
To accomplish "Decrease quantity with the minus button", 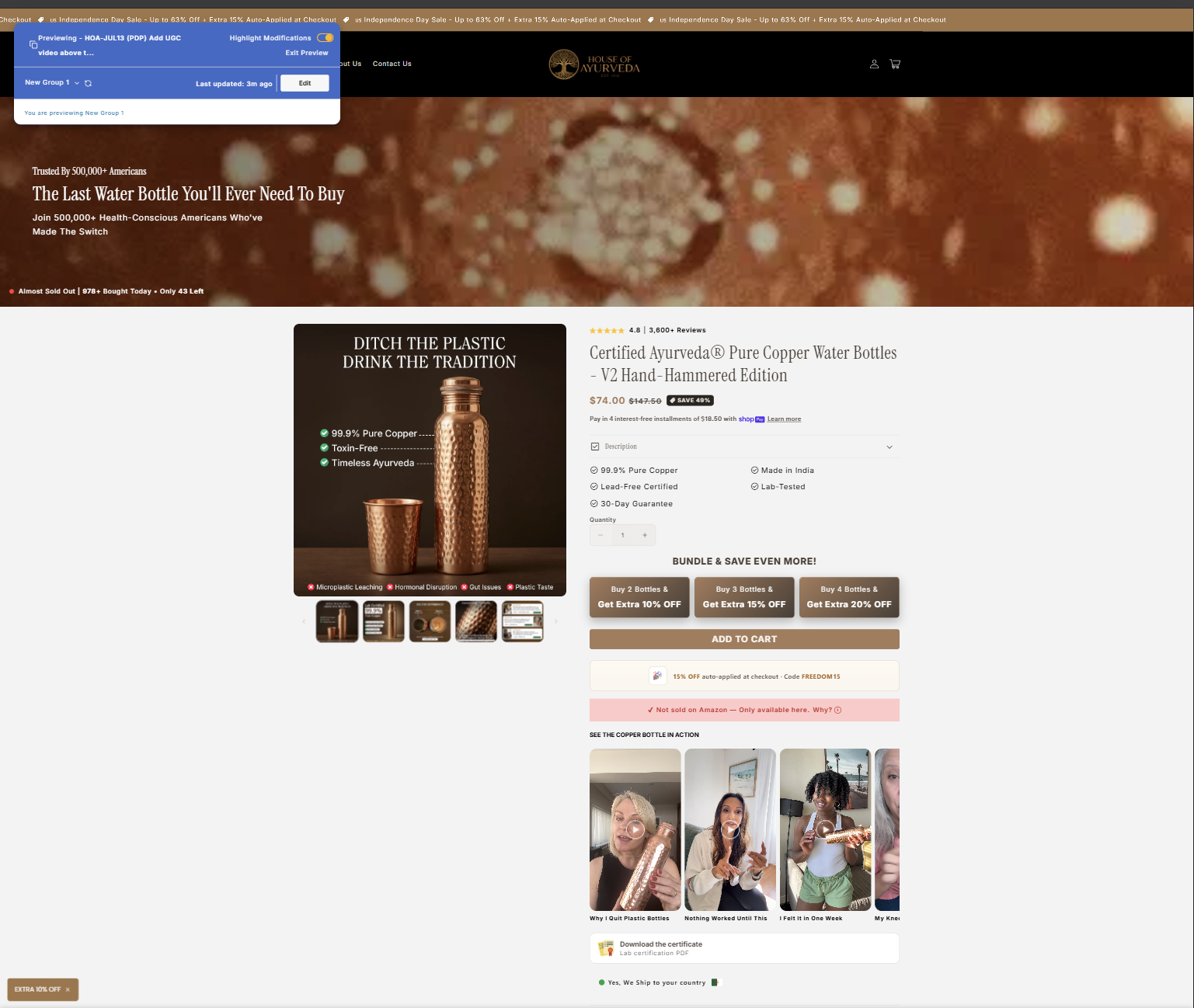I will pyautogui.click(x=600, y=535).
